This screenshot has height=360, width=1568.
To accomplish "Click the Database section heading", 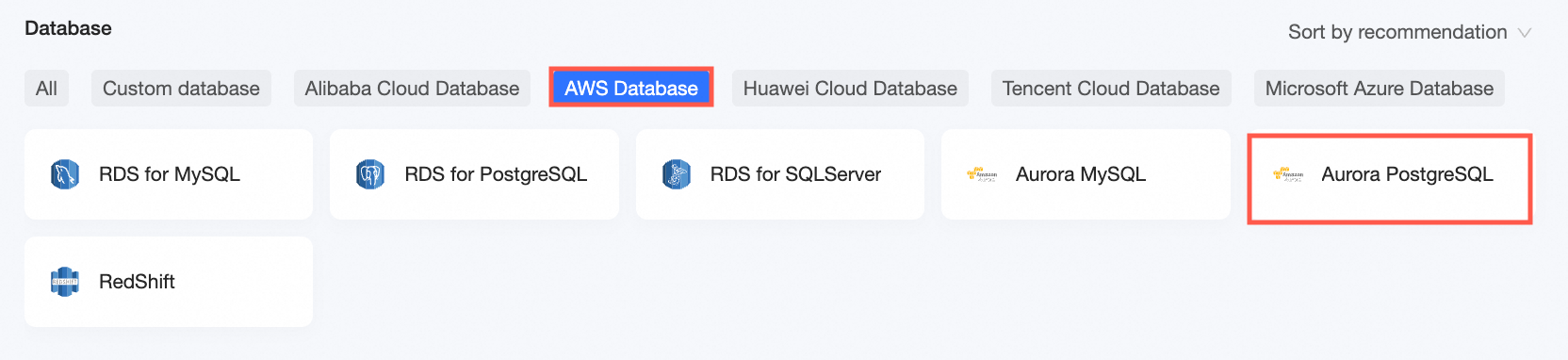I will tap(68, 28).
